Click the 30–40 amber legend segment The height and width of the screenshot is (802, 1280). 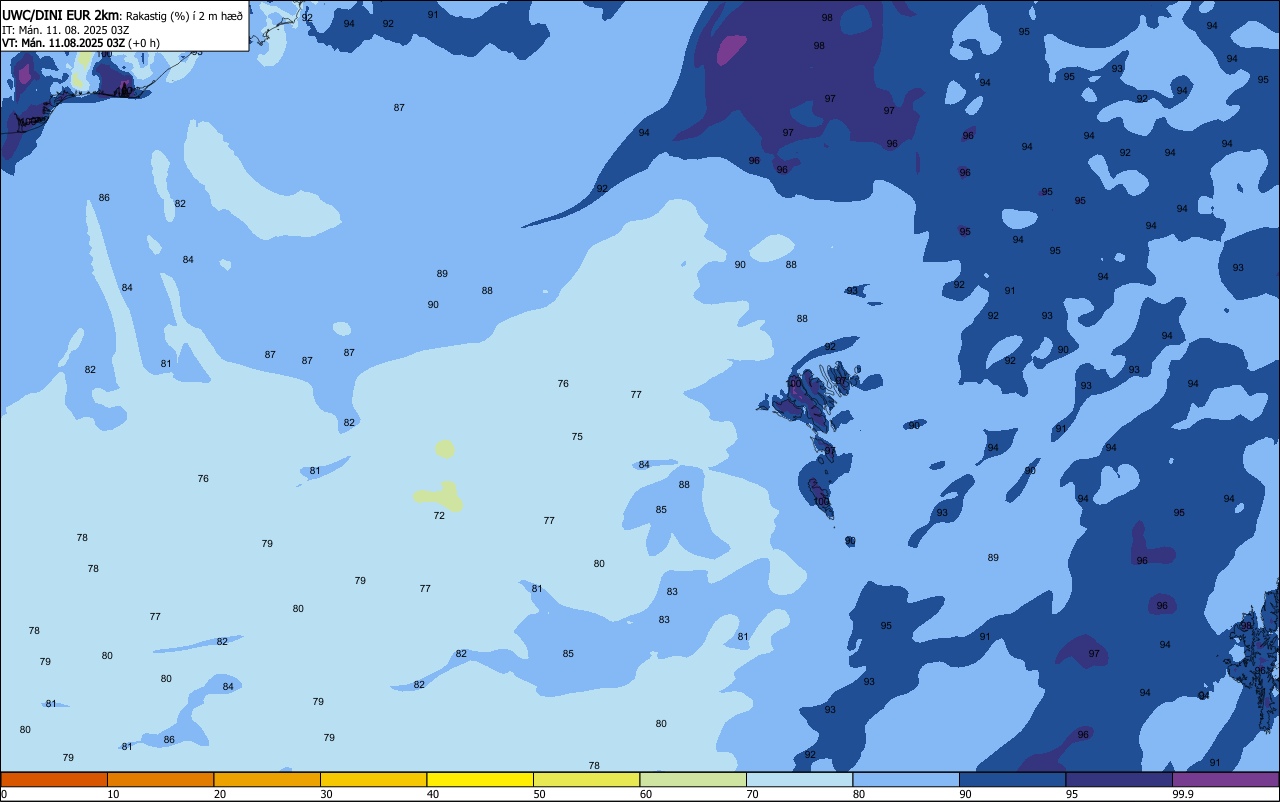tap(373, 779)
